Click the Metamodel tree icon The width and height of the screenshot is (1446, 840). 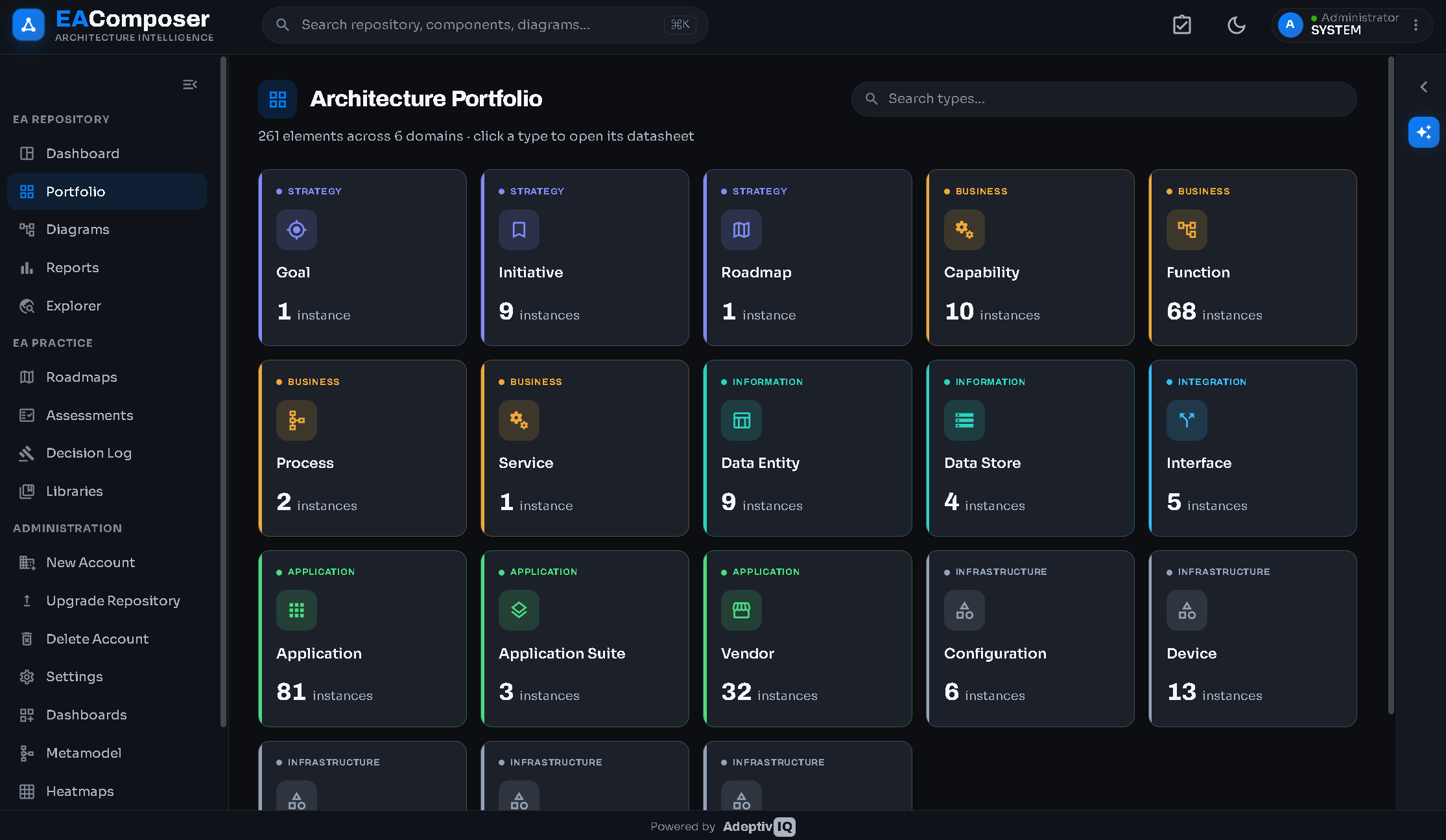tap(27, 753)
